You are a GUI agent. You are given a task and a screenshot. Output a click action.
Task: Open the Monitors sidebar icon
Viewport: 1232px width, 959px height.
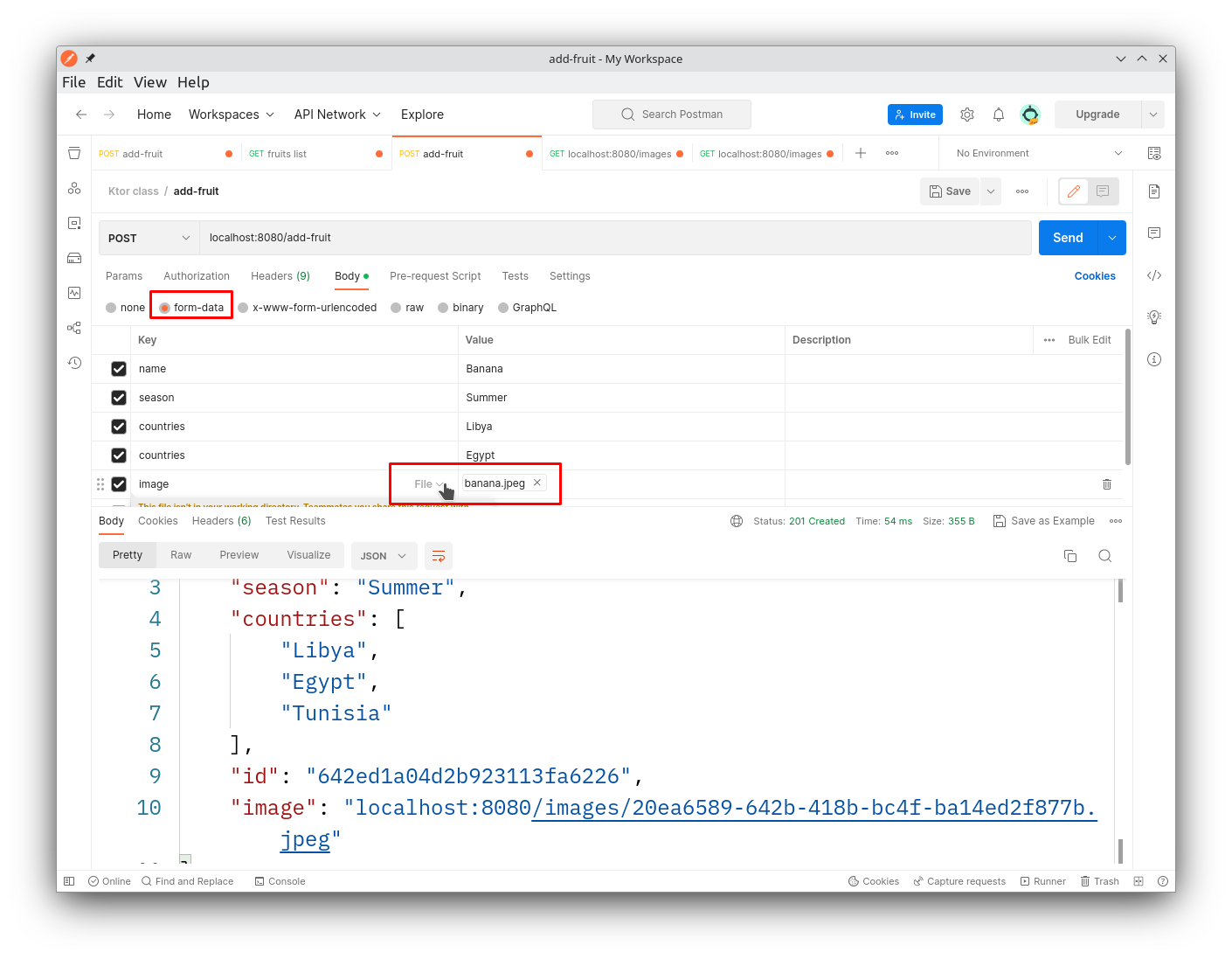click(x=74, y=293)
